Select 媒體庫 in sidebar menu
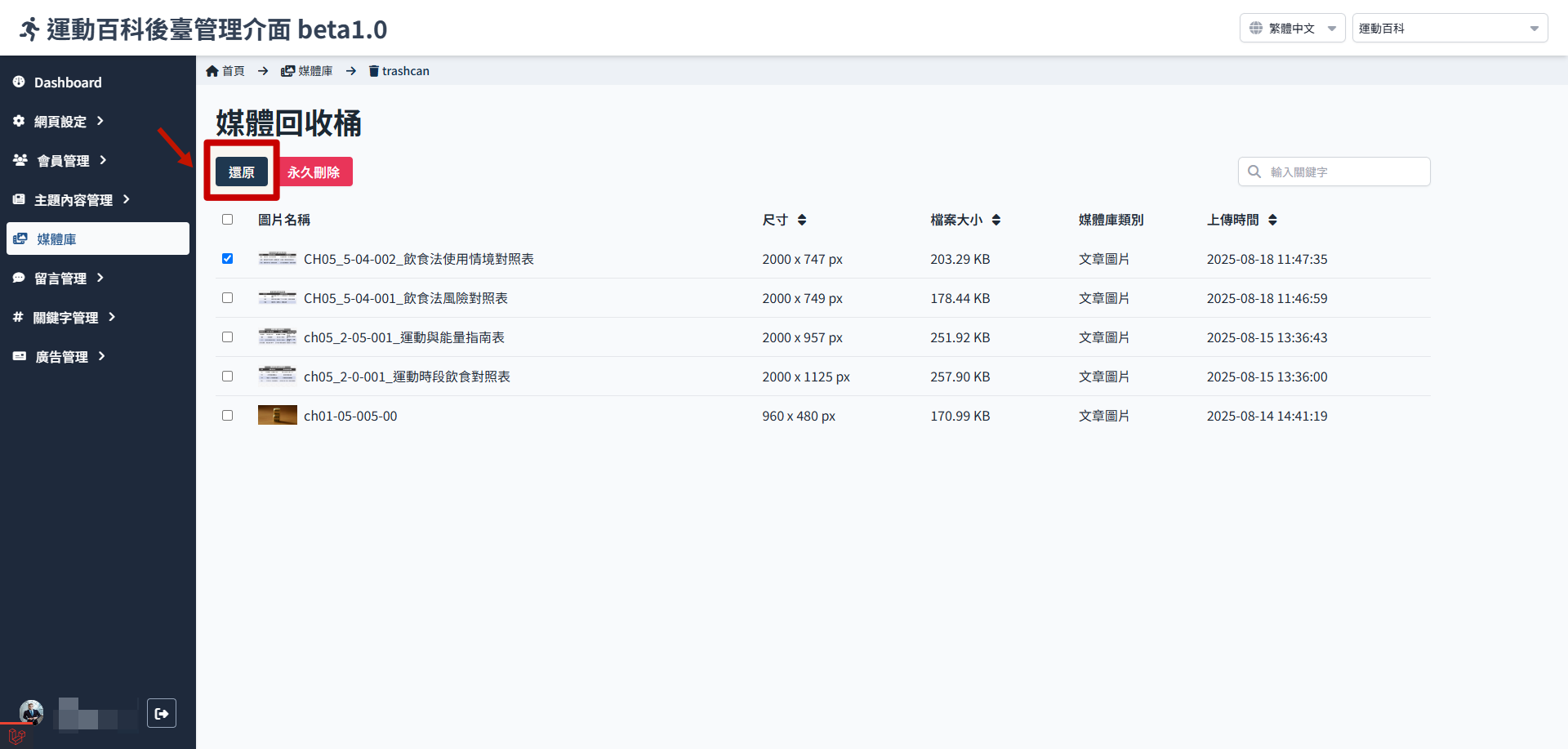This screenshot has height=749, width=1568. 98,239
